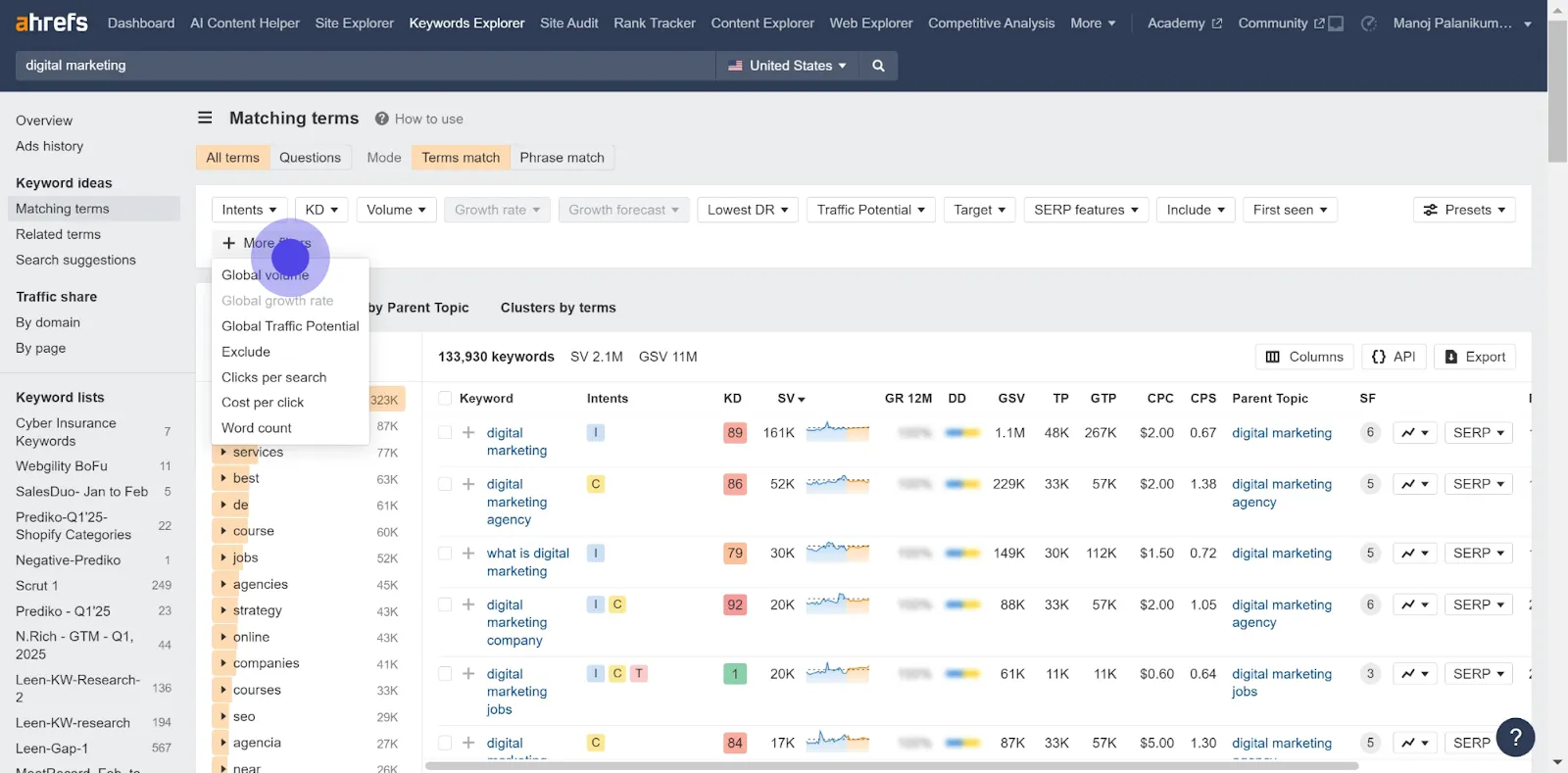Click SV sparkline chart for 'digital marketing'
This screenshot has width=1568, height=773.
click(837, 431)
